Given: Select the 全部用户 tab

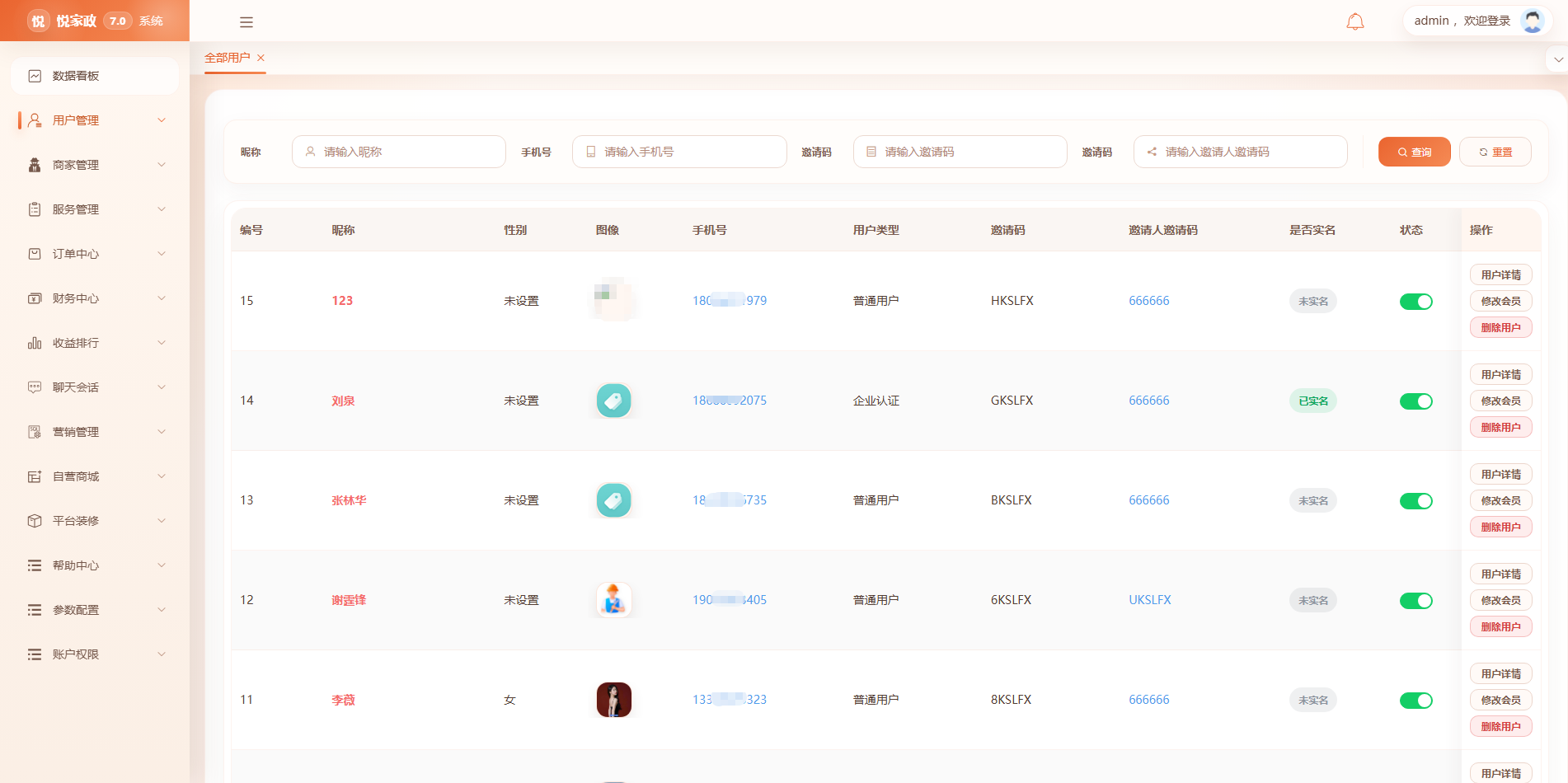Looking at the screenshot, I should pyautogui.click(x=228, y=58).
